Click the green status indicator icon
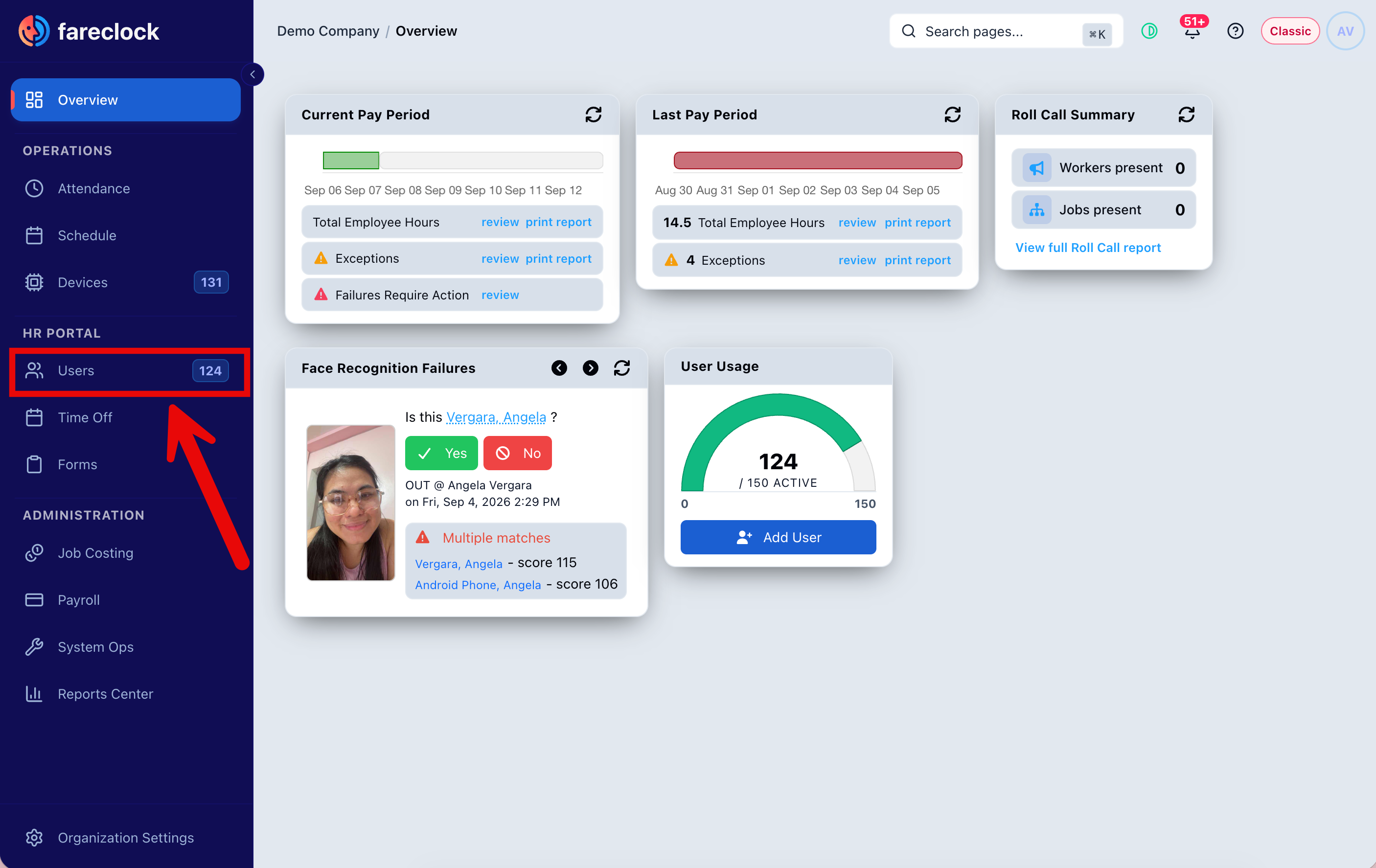1376x868 pixels. click(1149, 31)
